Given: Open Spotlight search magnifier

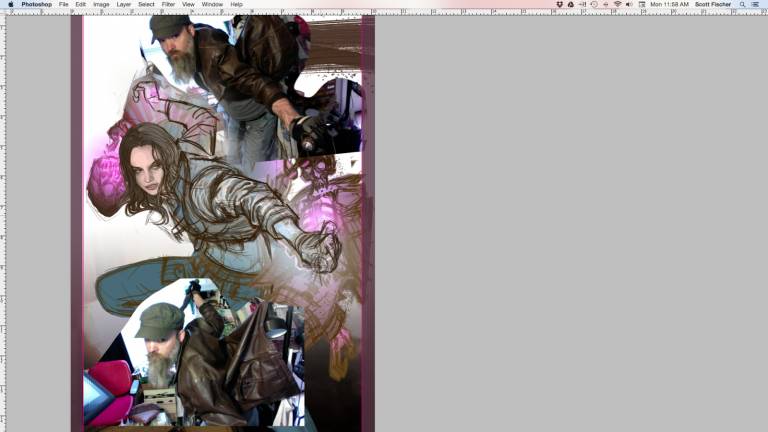Looking at the screenshot, I should [x=742, y=4].
